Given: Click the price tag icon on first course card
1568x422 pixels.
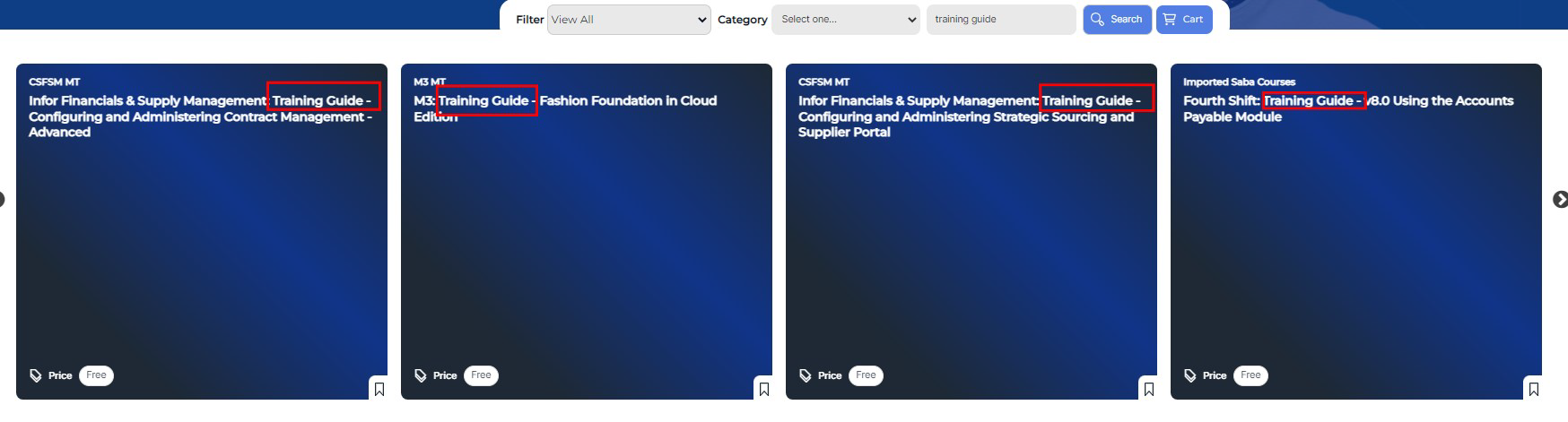Looking at the screenshot, I should pos(36,375).
